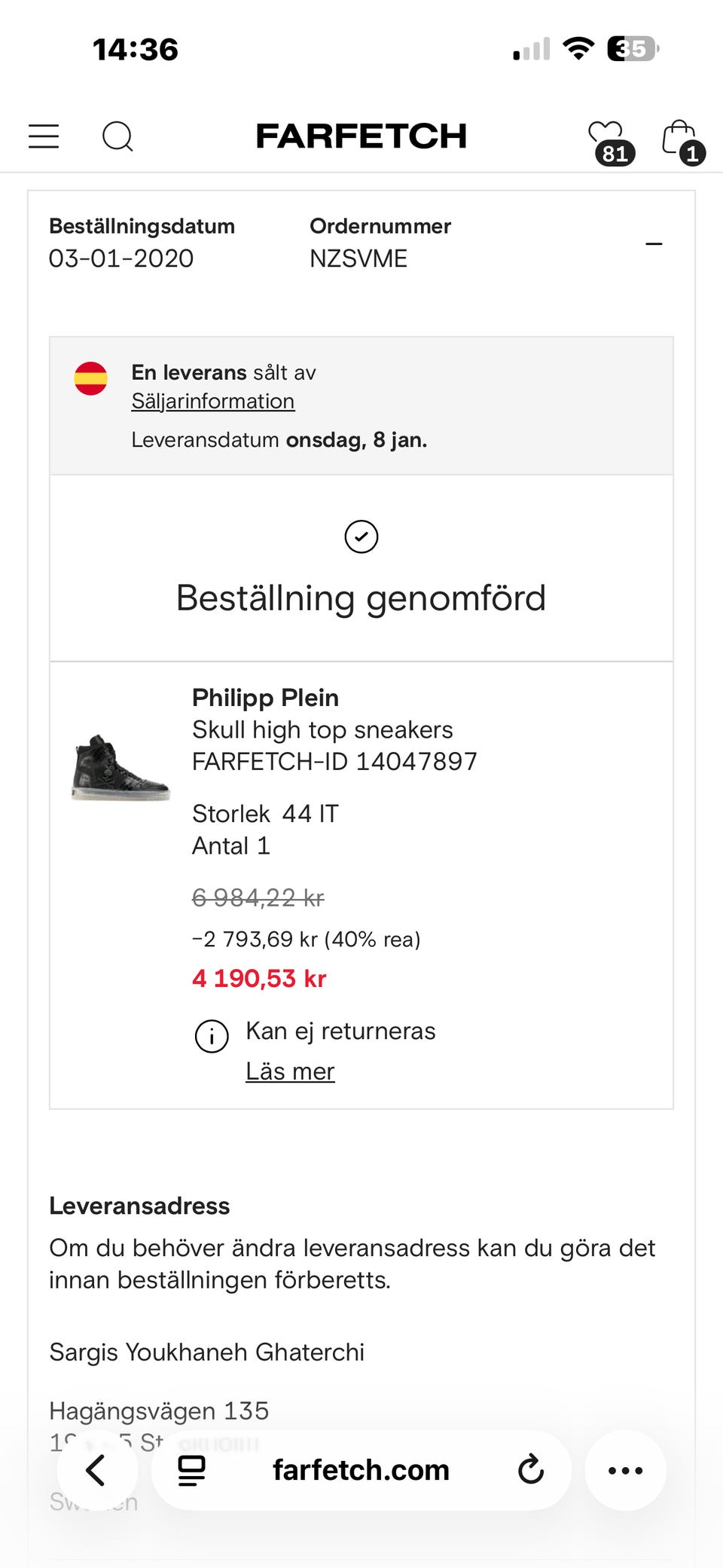The width and height of the screenshot is (723, 1568).
Task: Open the browser tabs overview icon
Action: pos(191,1470)
